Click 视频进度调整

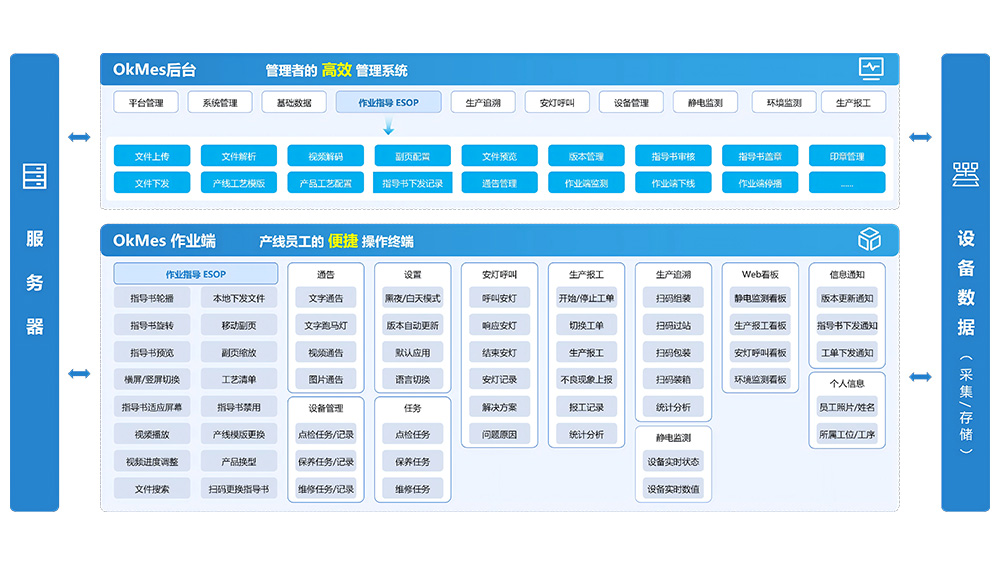tap(152, 462)
